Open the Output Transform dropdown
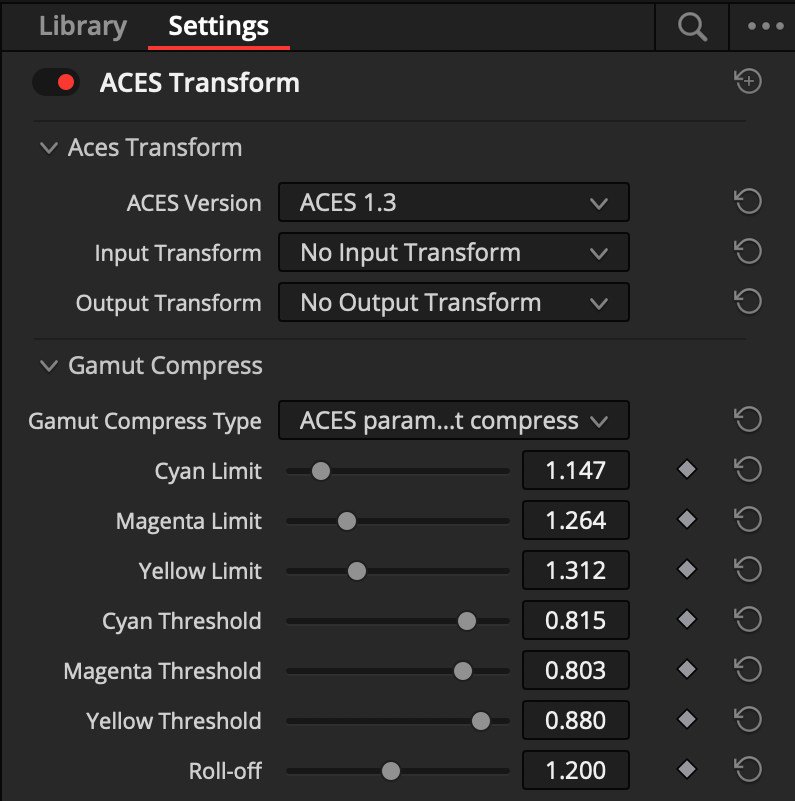Screen dimensions: 795x801 [453, 302]
